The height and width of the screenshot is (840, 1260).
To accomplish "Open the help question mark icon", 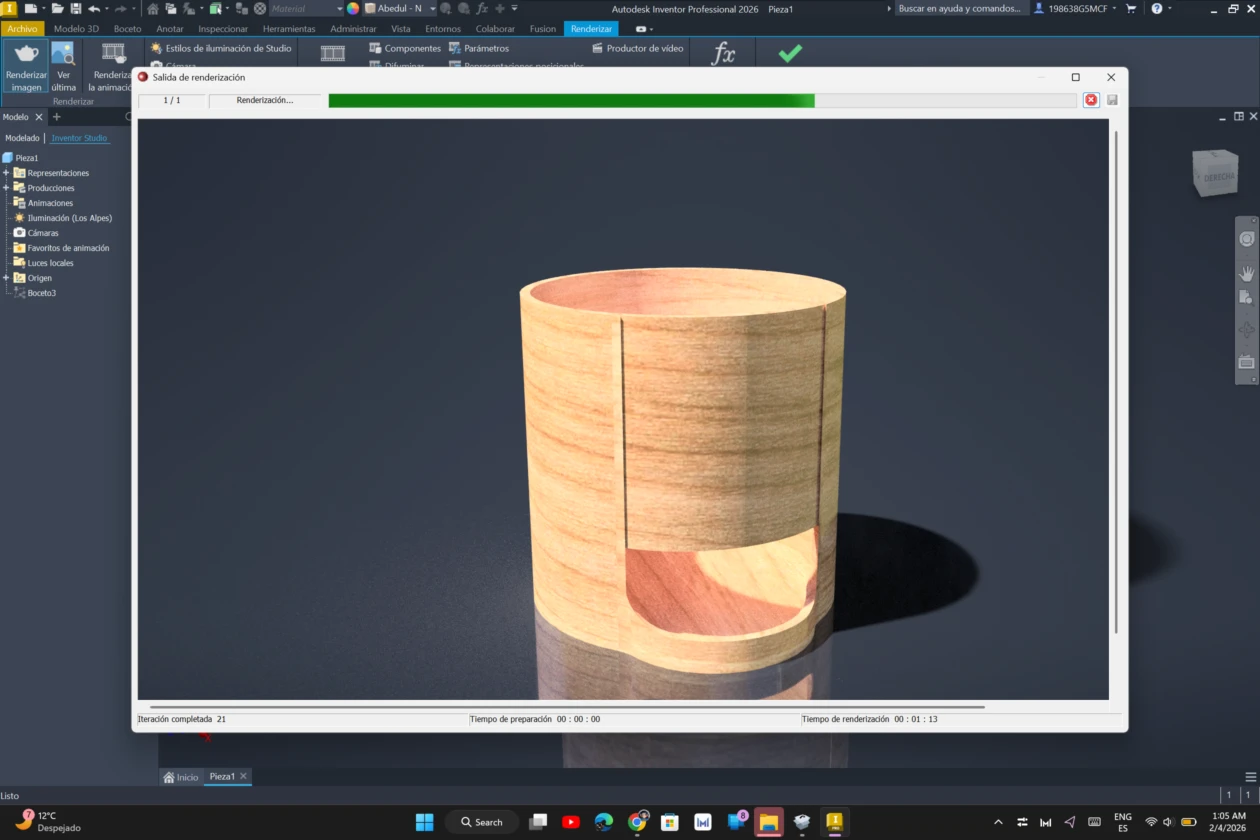I will tap(1157, 8).
